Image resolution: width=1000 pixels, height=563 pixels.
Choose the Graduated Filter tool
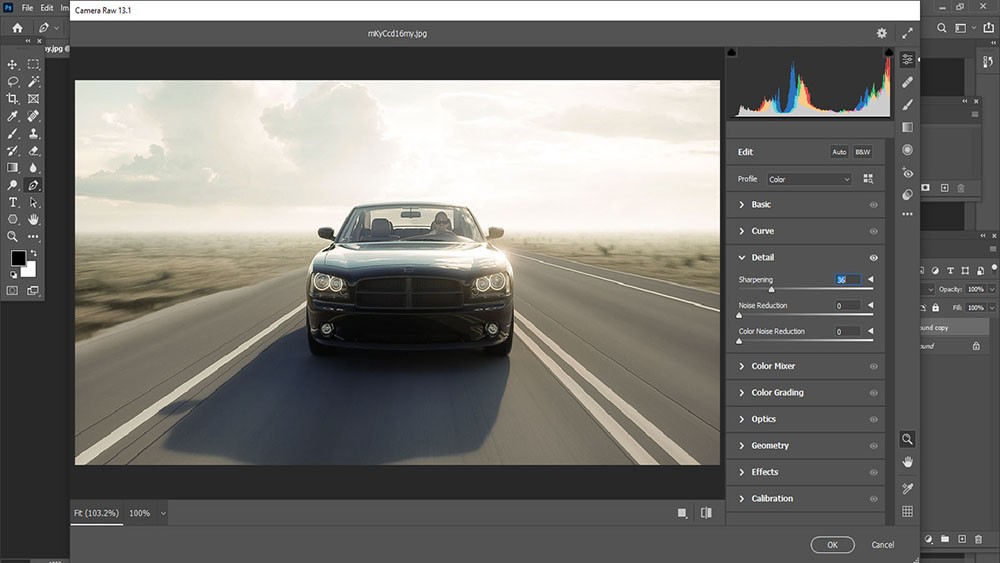[x=907, y=127]
